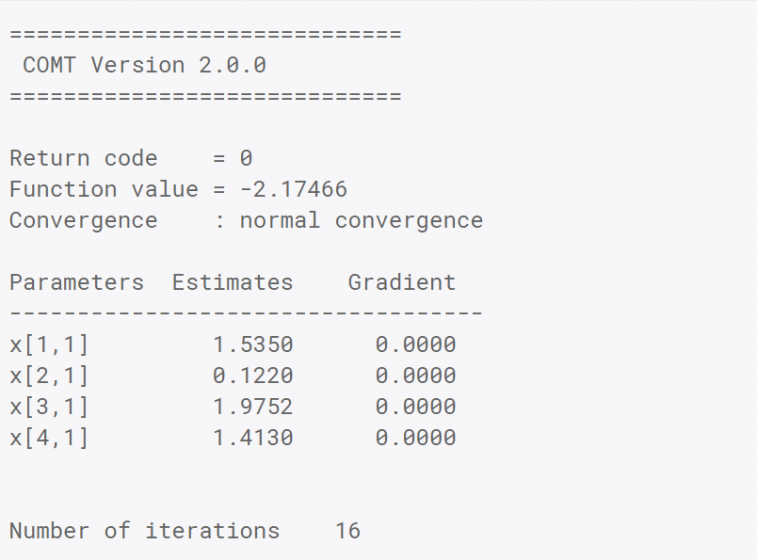Click the 'Number of iterations' label

click(x=144, y=531)
